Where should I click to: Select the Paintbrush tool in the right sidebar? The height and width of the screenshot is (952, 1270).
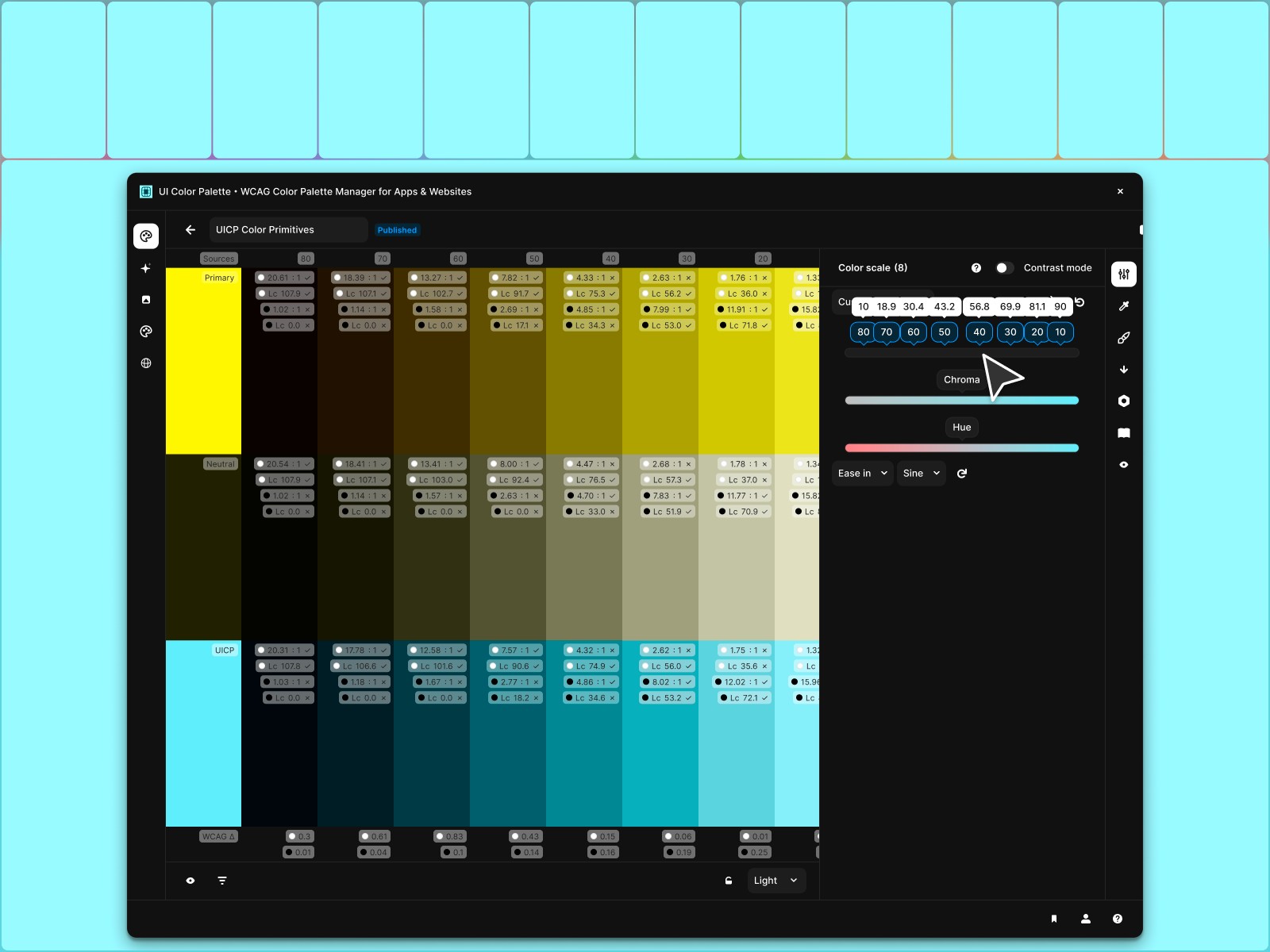1125,338
